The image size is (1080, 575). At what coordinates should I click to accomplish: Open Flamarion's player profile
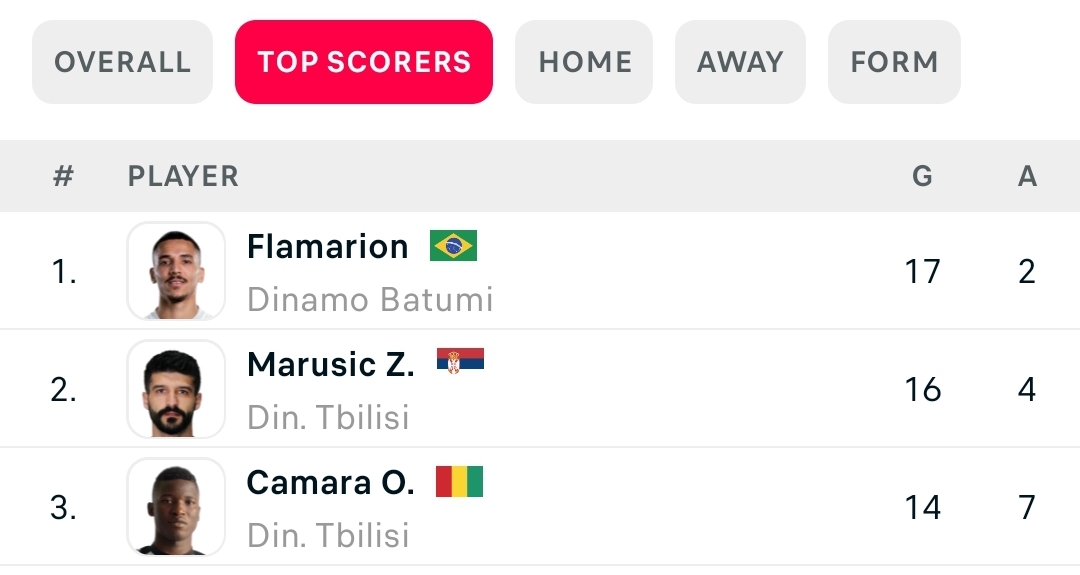coord(327,247)
